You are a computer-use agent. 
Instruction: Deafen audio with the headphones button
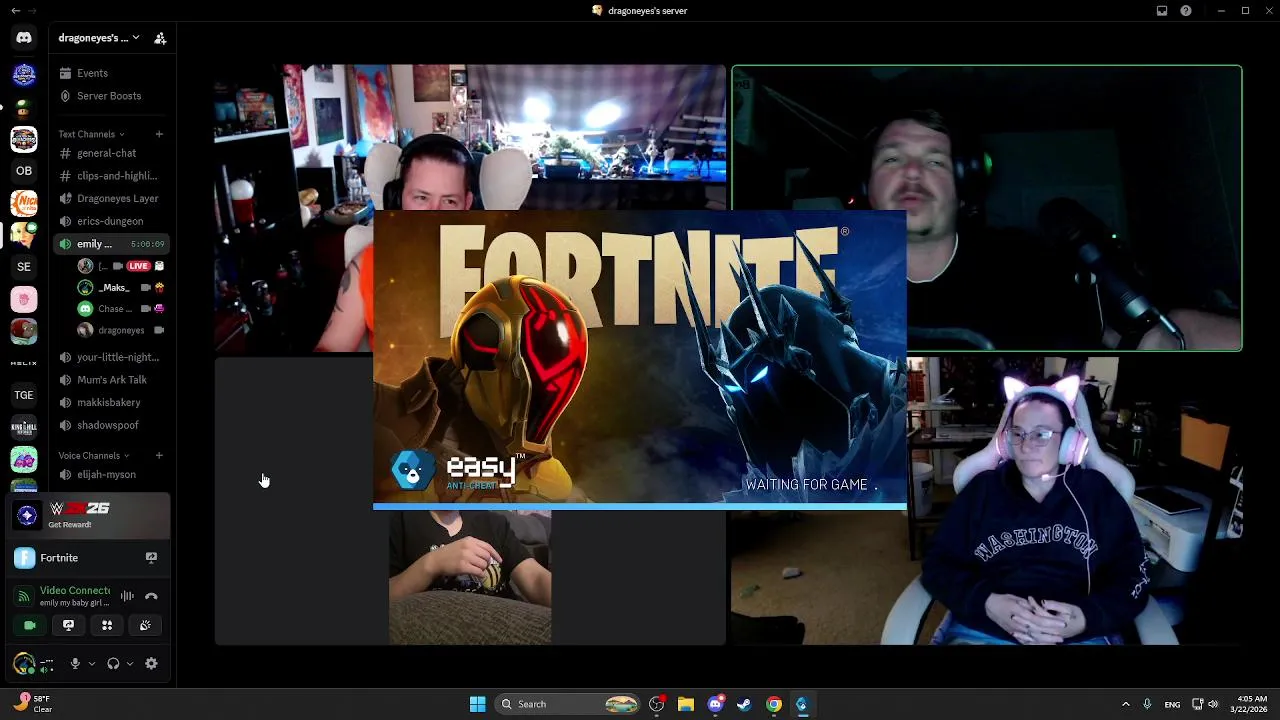(x=113, y=663)
